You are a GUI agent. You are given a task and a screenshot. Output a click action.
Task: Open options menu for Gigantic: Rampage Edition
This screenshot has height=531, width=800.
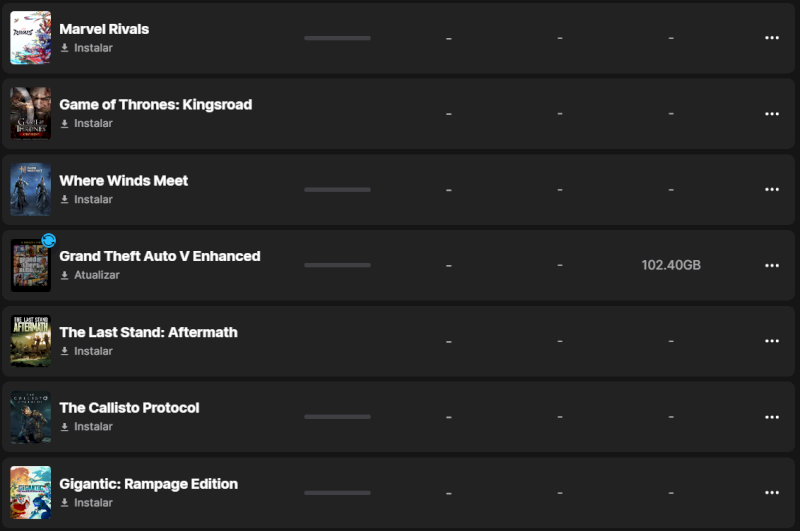[771, 493]
